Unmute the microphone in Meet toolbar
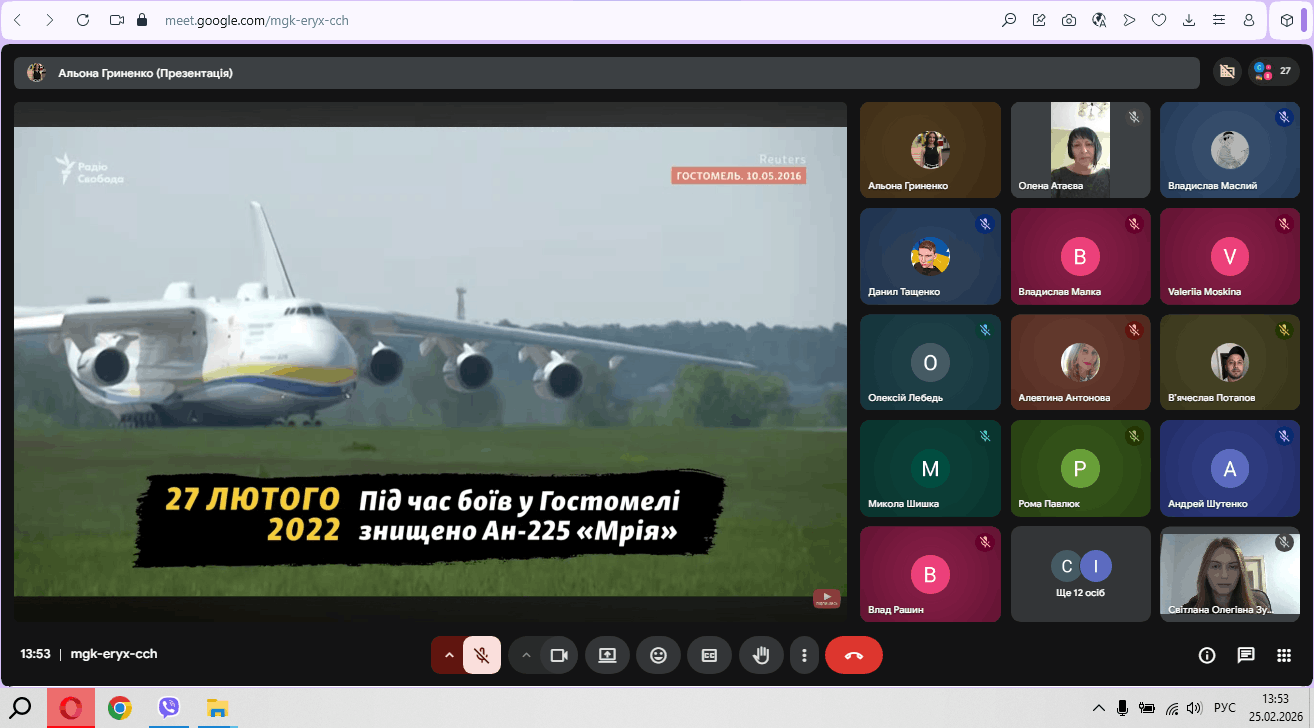The height and width of the screenshot is (728, 1314). coord(482,655)
